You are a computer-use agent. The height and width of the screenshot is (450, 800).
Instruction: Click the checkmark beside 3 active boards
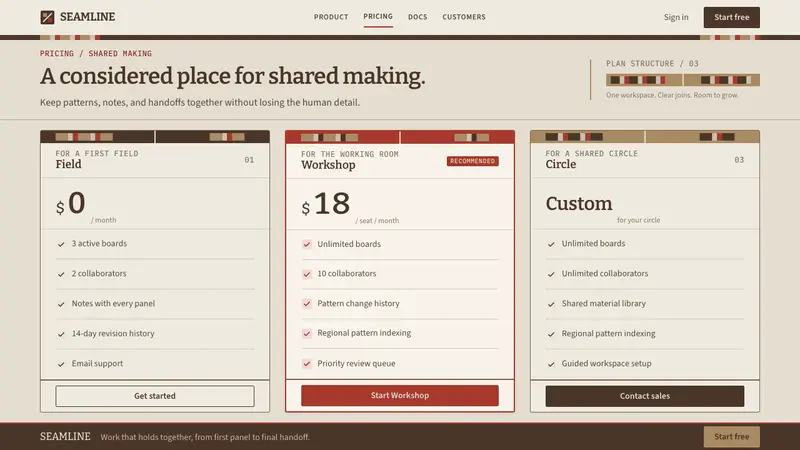(x=61, y=244)
